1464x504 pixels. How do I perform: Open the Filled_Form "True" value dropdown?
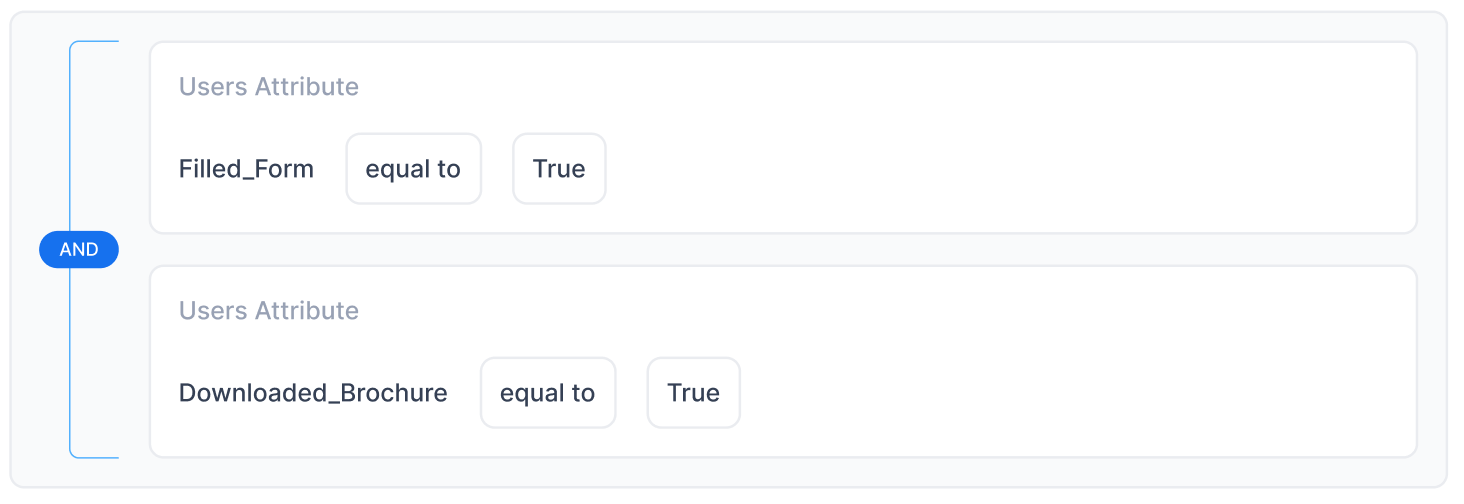pyautogui.click(x=559, y=169)
